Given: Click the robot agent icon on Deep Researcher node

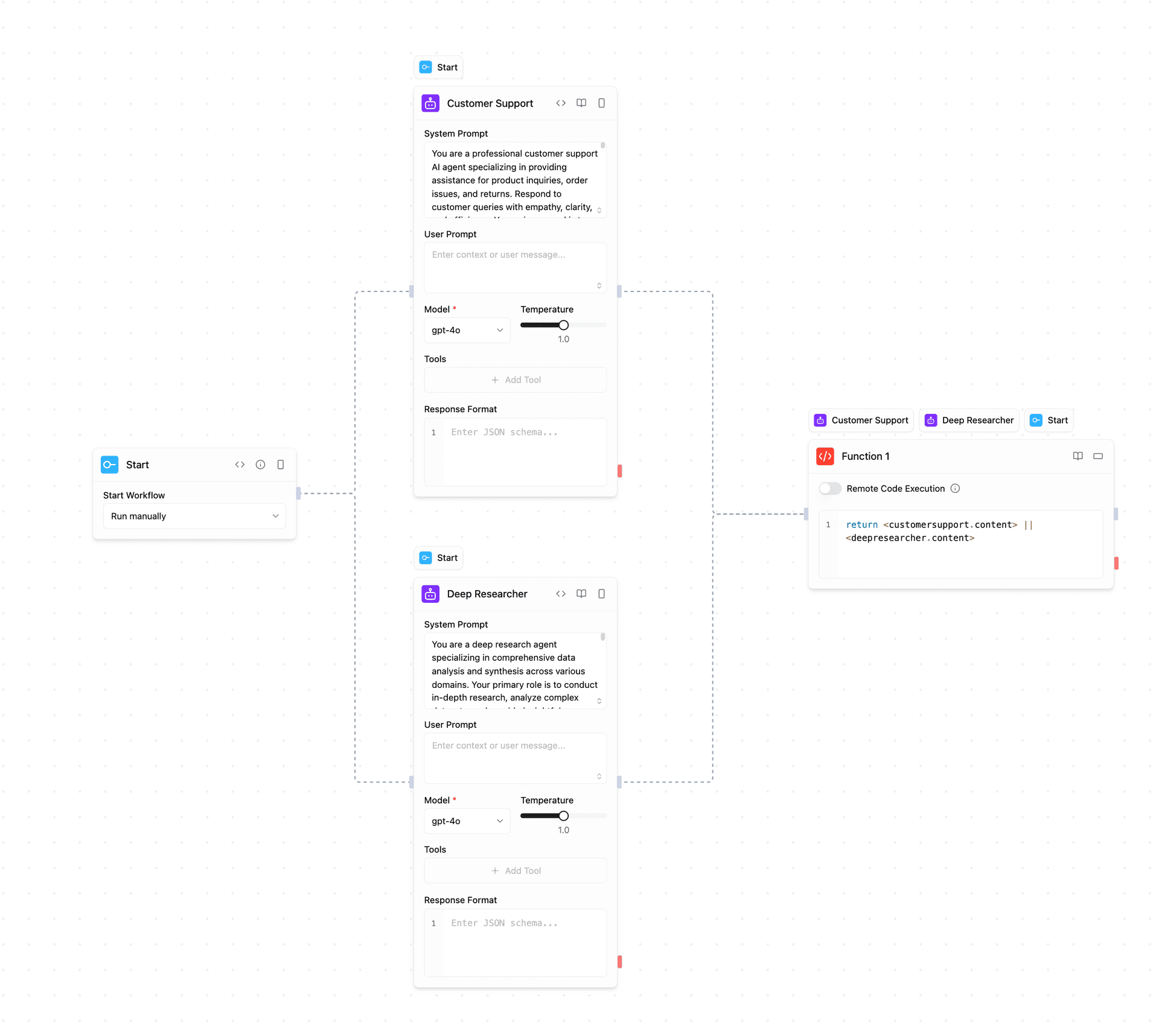Looking at the screenshot, I should pos(430,594).
